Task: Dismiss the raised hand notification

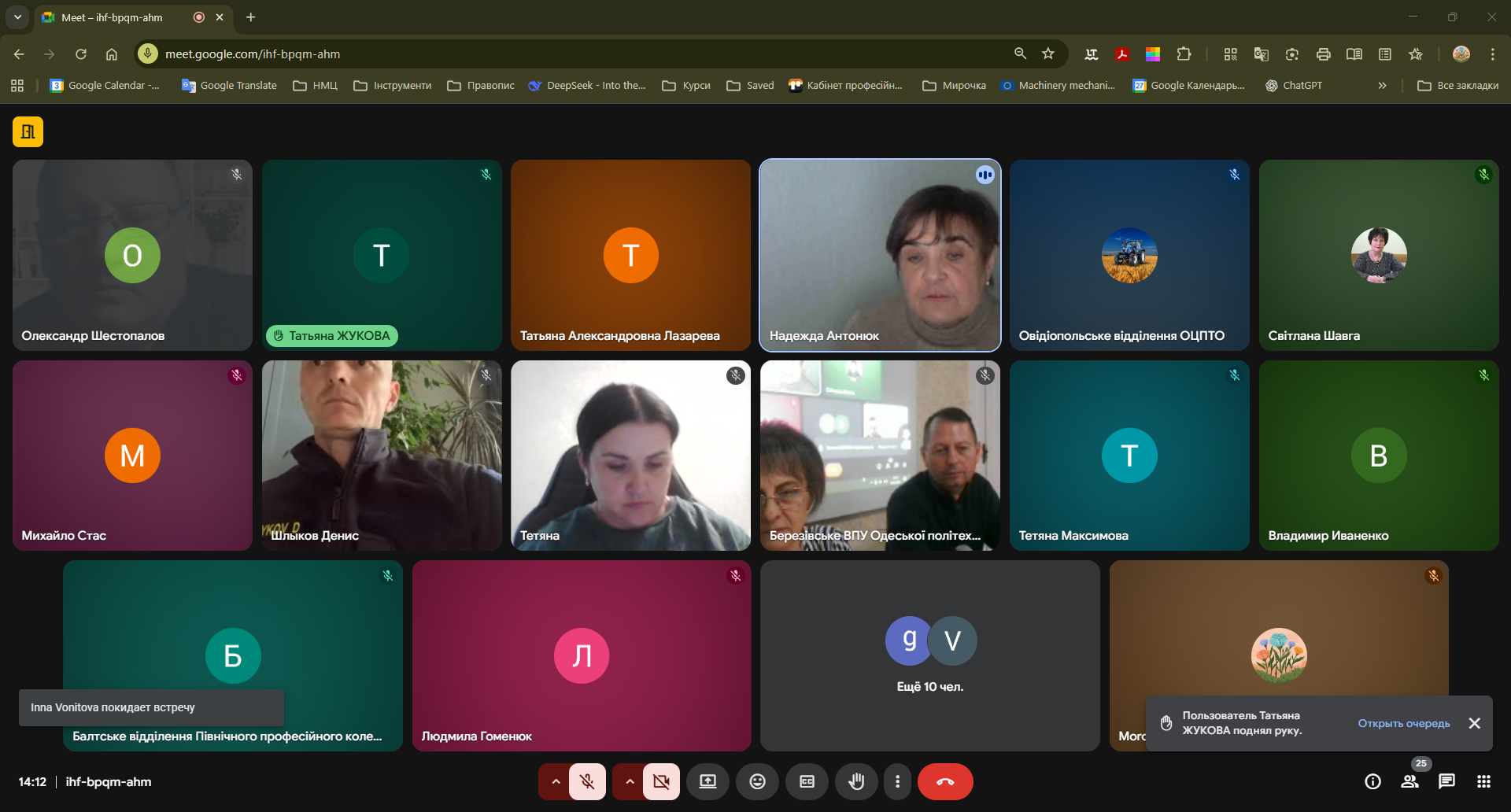Action: 1474,723
